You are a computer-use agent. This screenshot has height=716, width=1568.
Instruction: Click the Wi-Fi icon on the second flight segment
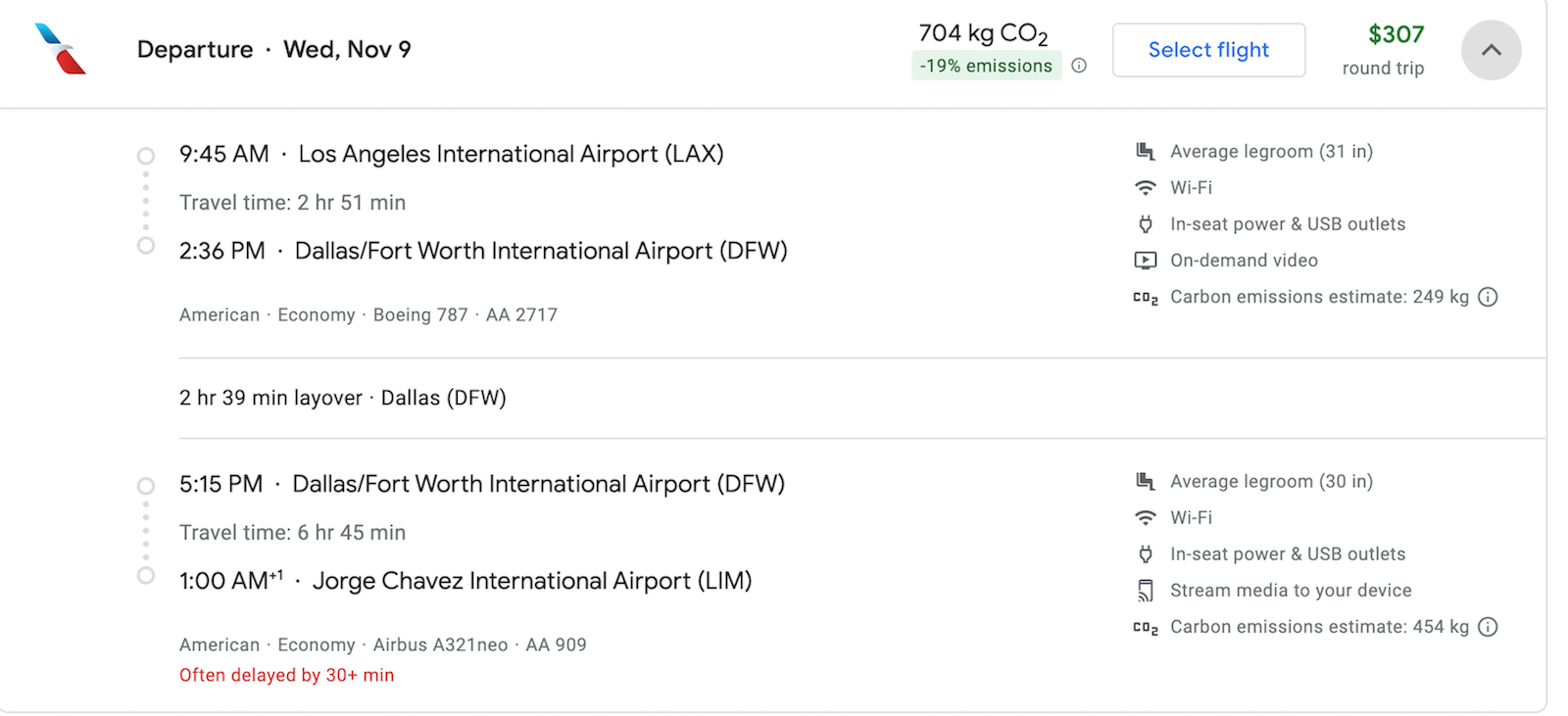pos(1145,517)
